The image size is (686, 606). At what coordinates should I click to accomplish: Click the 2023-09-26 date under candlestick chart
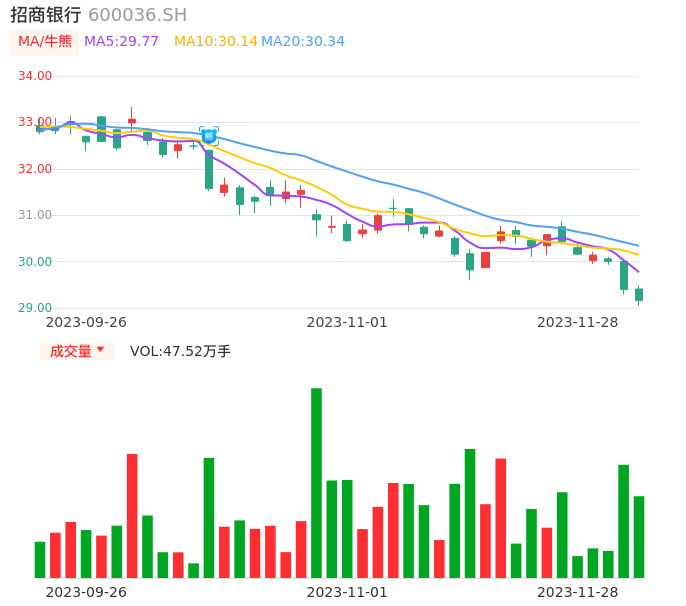pos(86,322)
